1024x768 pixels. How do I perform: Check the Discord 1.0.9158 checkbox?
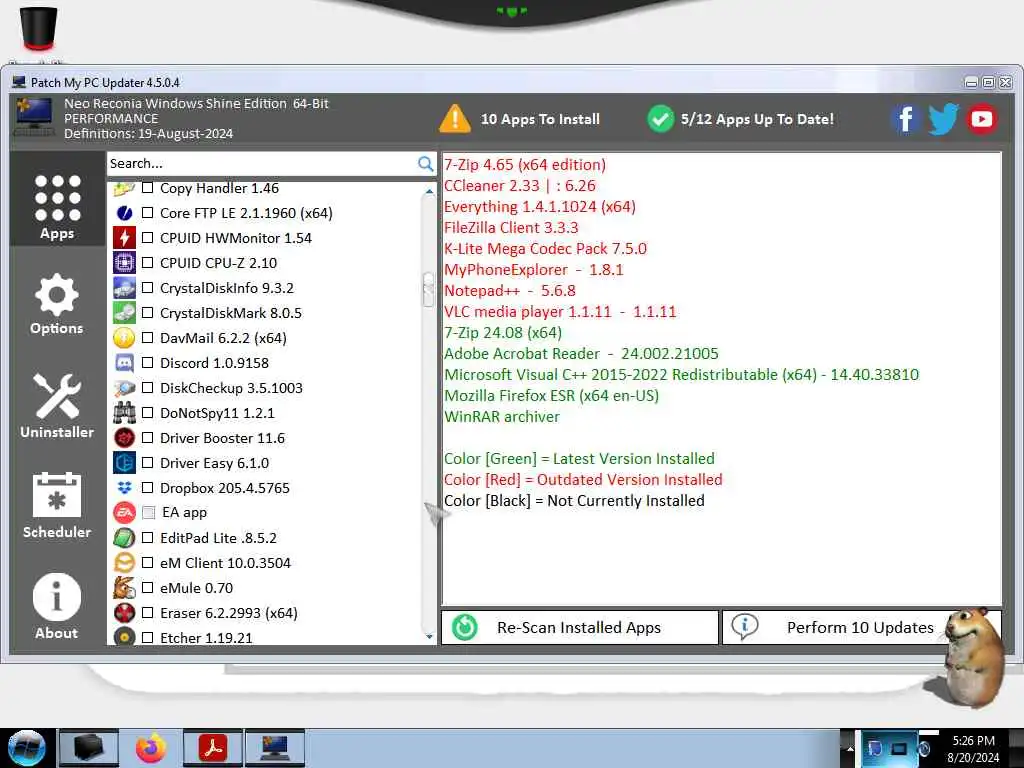pos(148,362)
